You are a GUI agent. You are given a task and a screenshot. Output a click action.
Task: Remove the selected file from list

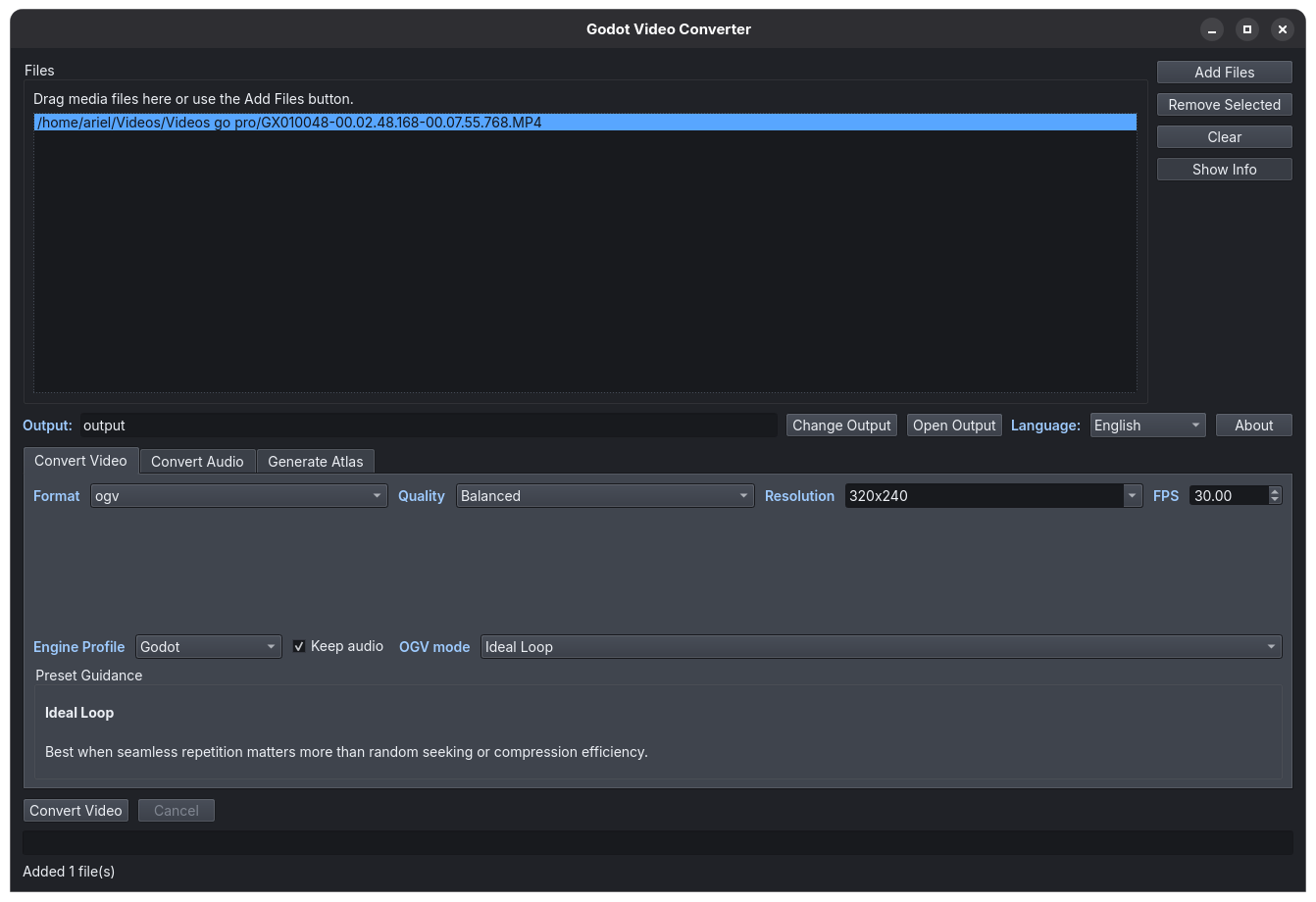pyautogui.click(x=1224, y=105)
